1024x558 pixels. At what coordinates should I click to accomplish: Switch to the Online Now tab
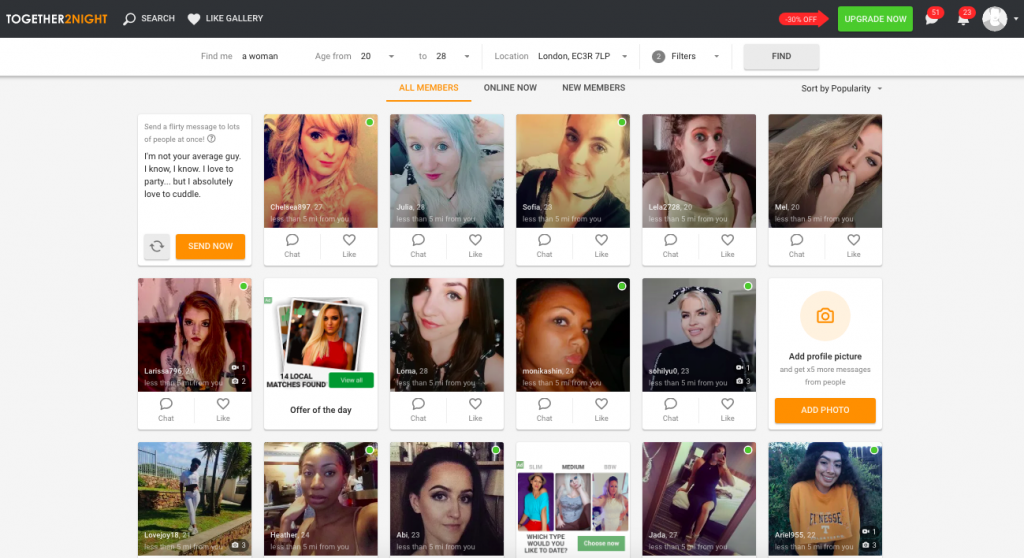(x=510, y=88)
